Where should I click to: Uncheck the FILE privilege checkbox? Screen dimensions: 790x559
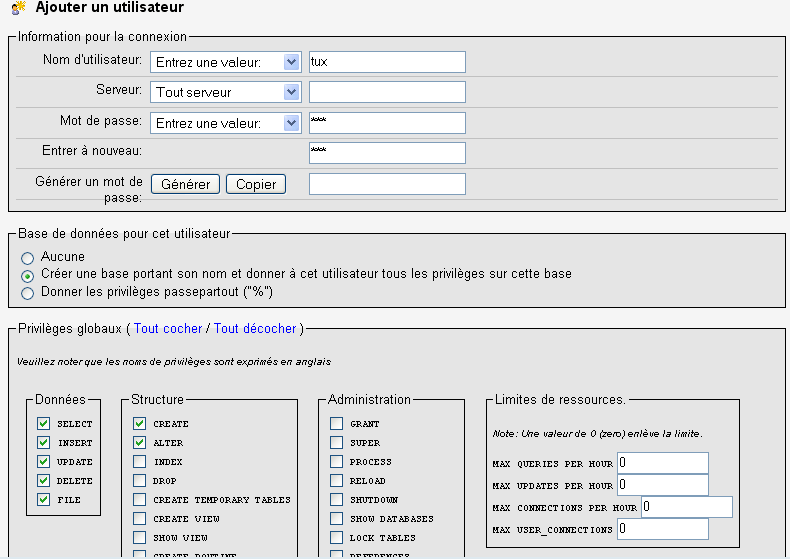(43, 500)
